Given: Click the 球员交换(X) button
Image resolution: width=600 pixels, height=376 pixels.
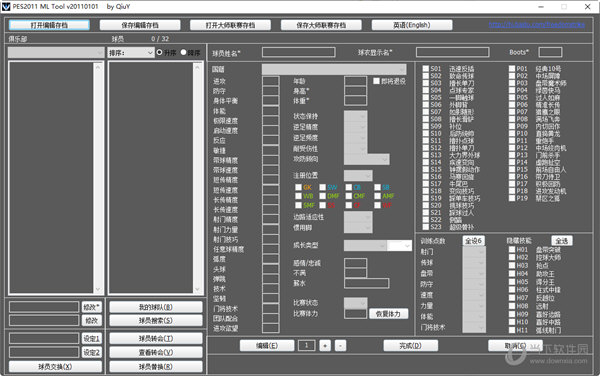Looking at the screenshot, I should 55,367.
